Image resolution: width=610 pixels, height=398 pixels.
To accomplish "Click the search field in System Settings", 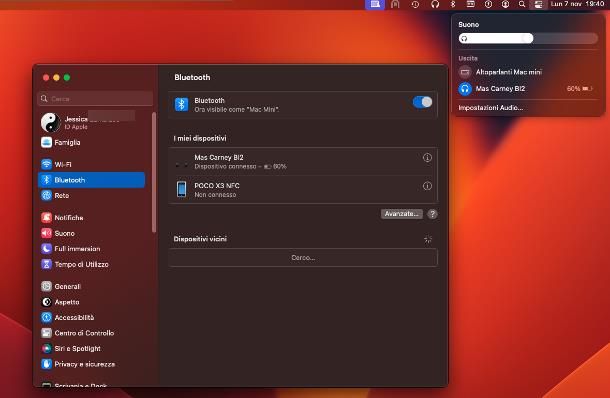I will [95, 99].
